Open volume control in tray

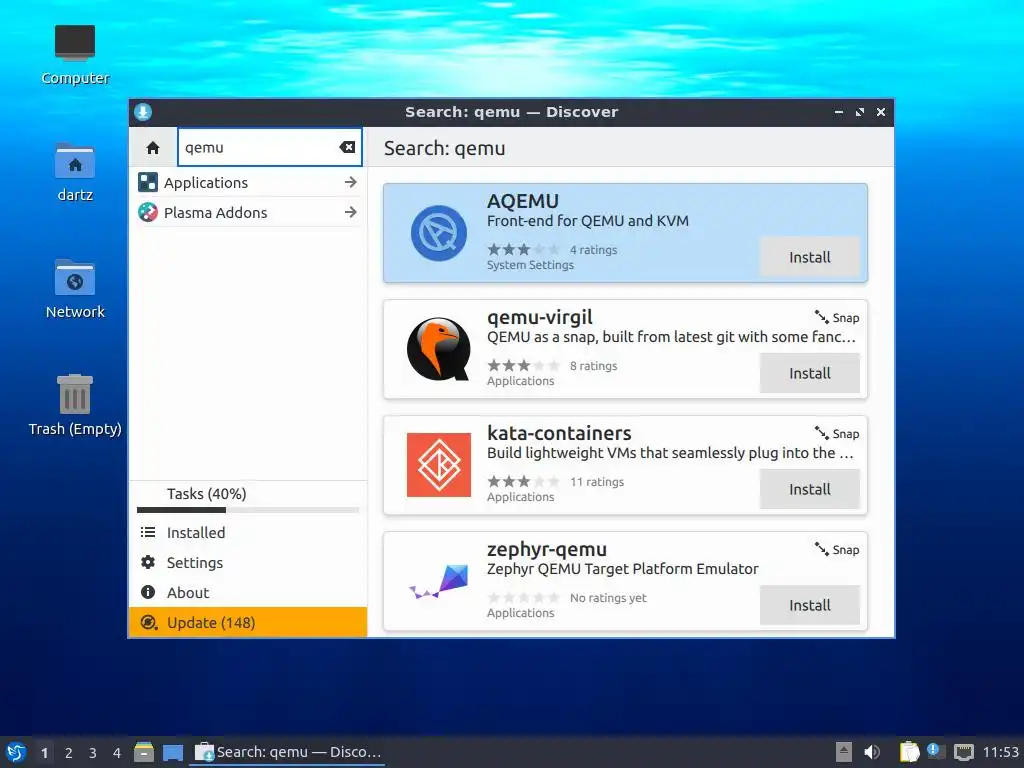(x=872, y=752)
